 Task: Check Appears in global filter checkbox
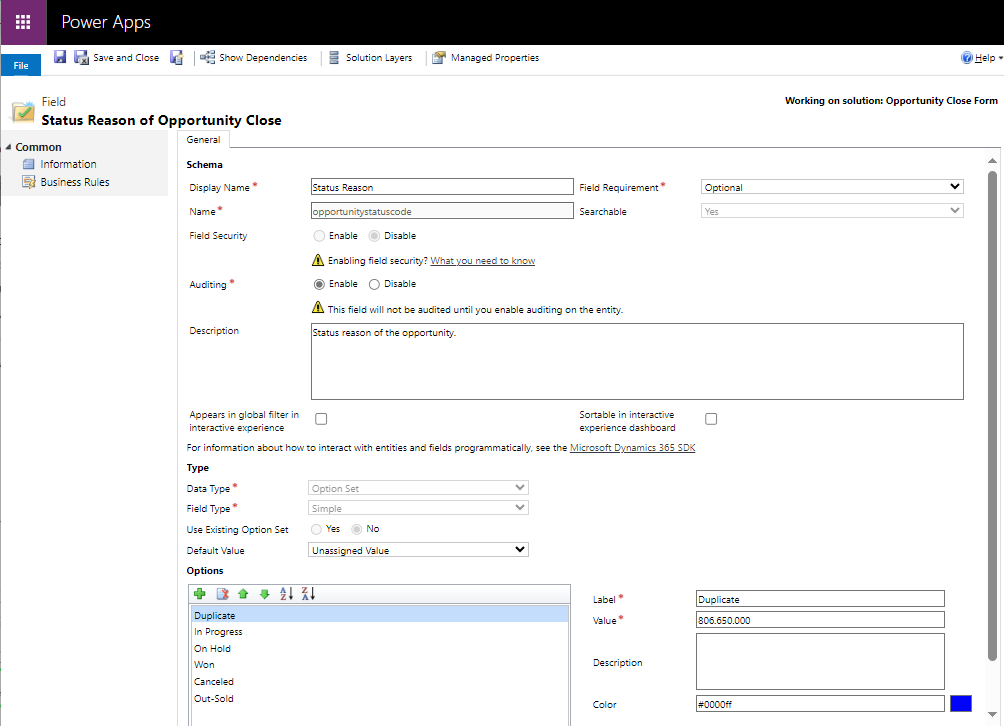(321, 419)
